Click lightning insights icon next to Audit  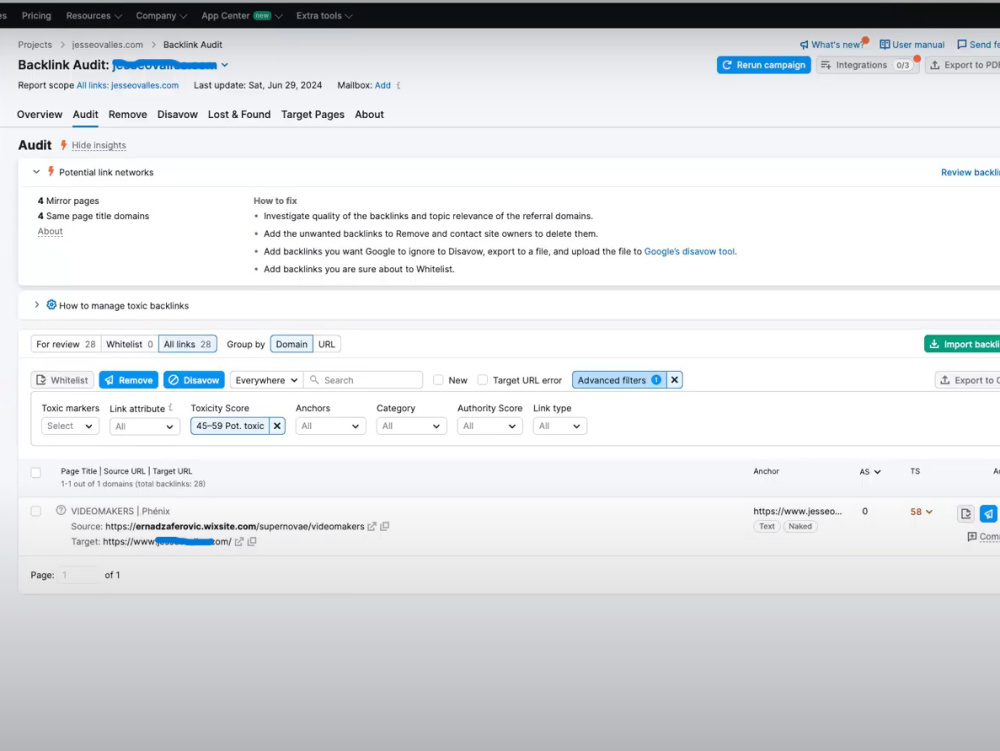pos(64,145)
